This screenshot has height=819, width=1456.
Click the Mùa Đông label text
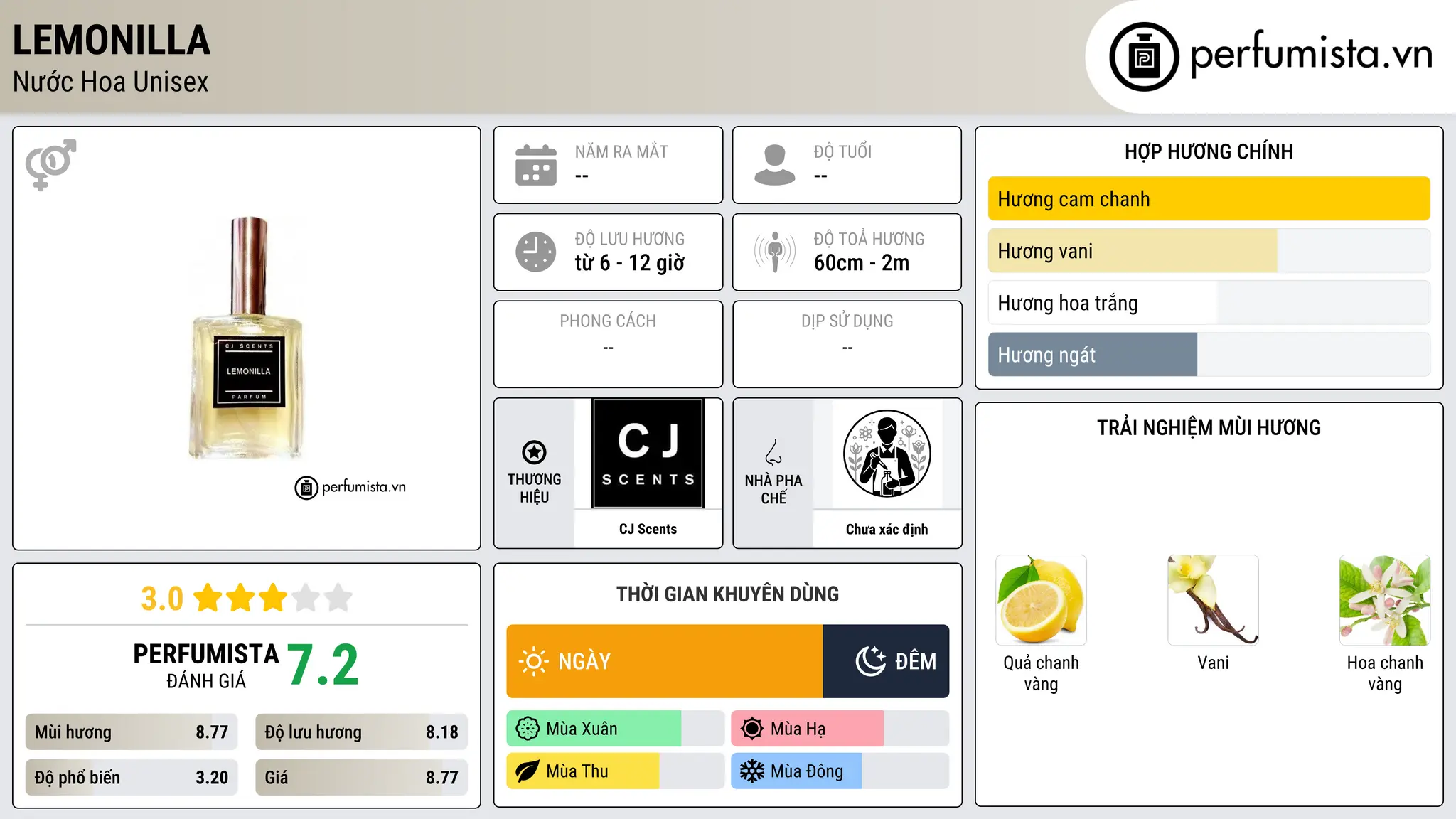(807, 771)
